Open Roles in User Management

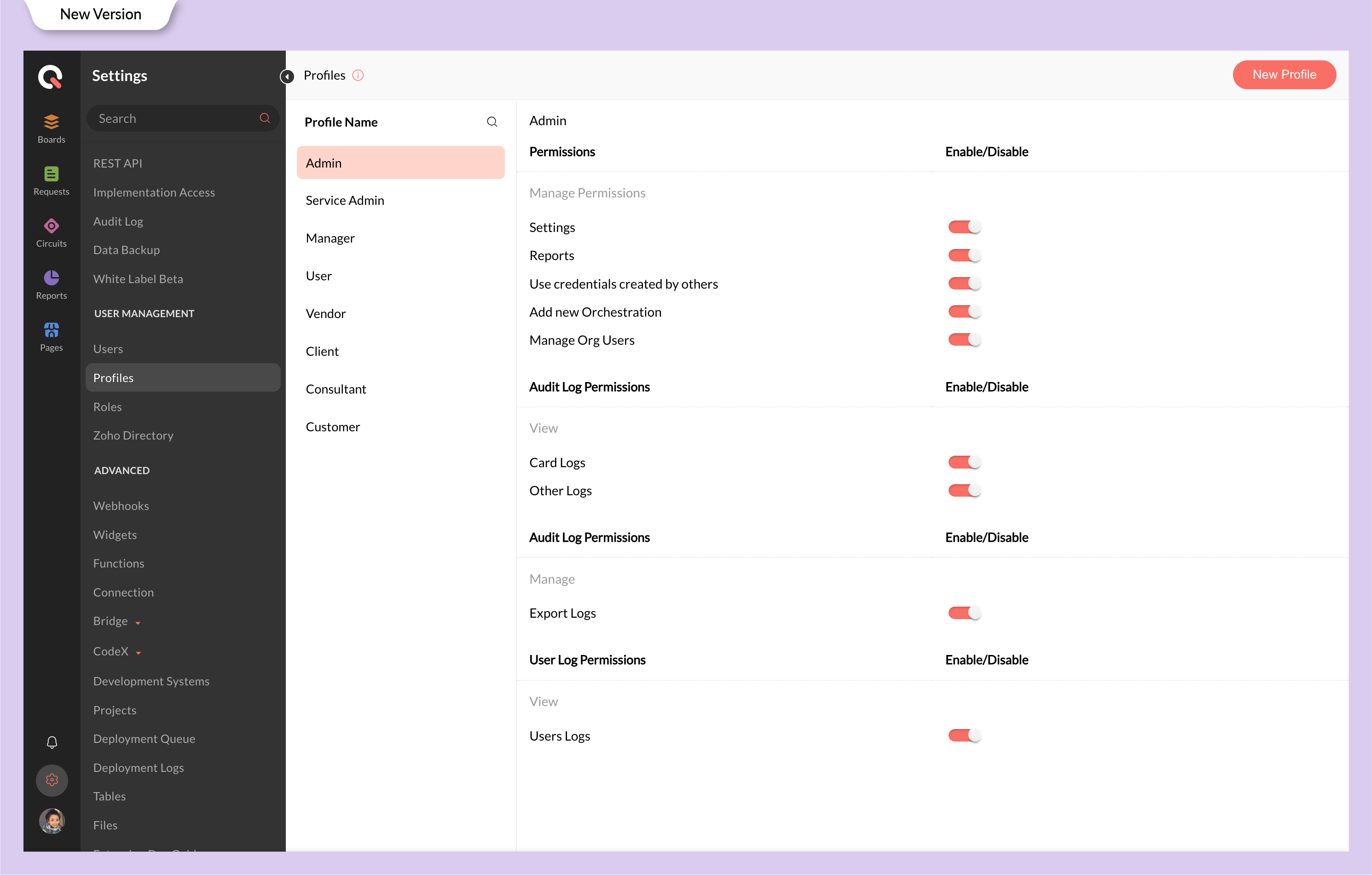[x=108, y=406]
